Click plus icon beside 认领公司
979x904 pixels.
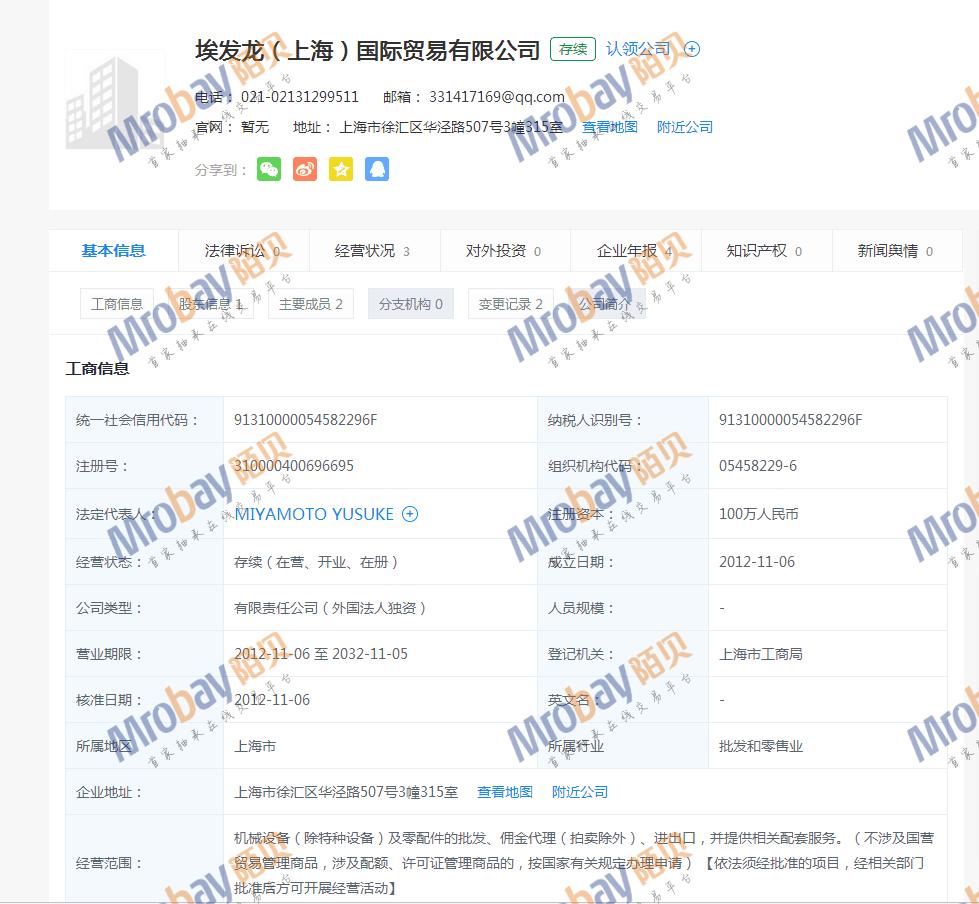click(x=692, y=49)
